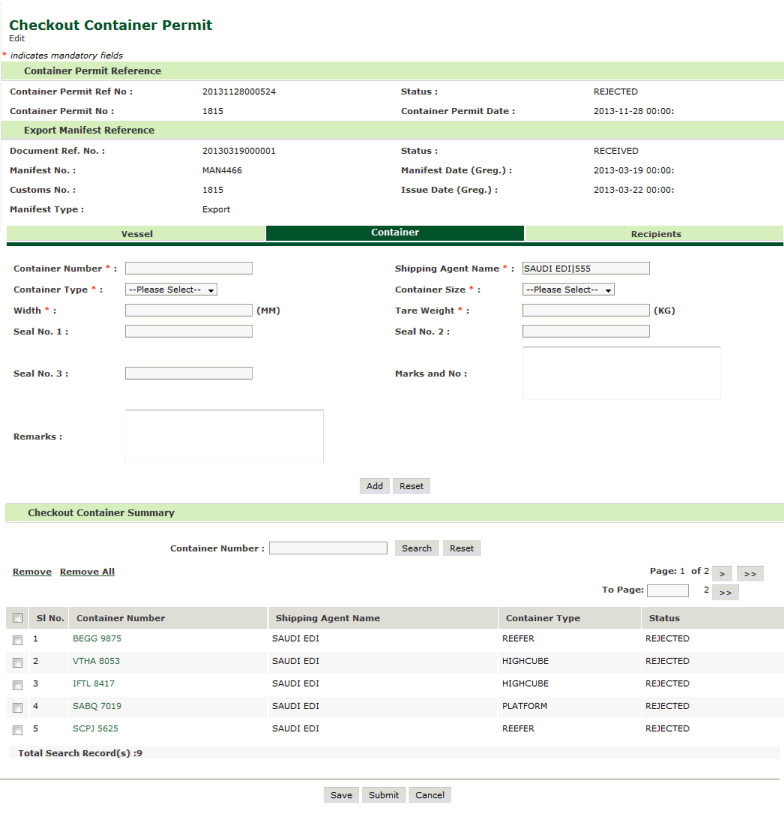Click the go button beside To Page field

pyautogui.click(x=727, y=592)
